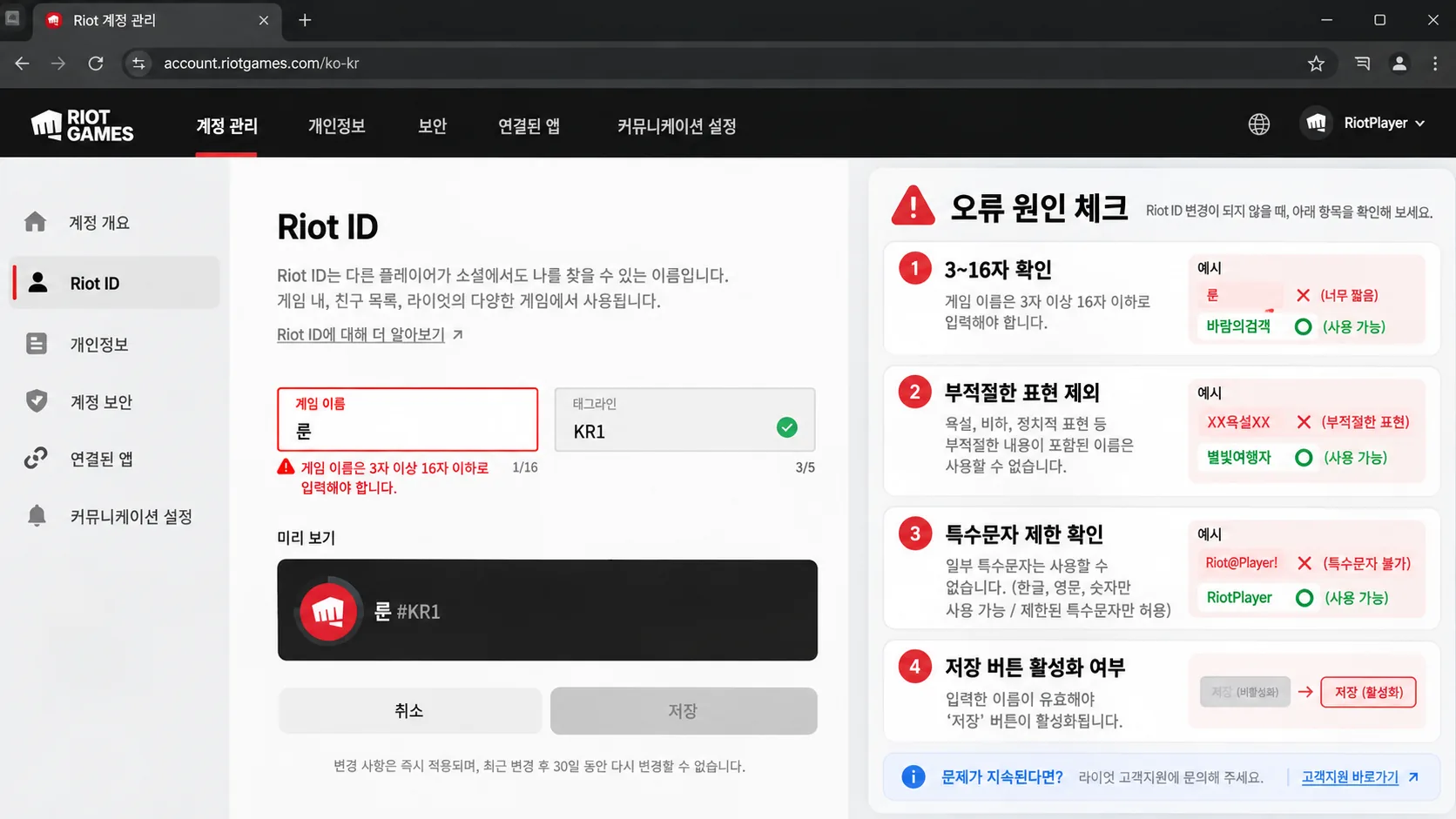
Task: Open the 커뮤니케이션 설정 top navigation tab
Action: (677, 126)
